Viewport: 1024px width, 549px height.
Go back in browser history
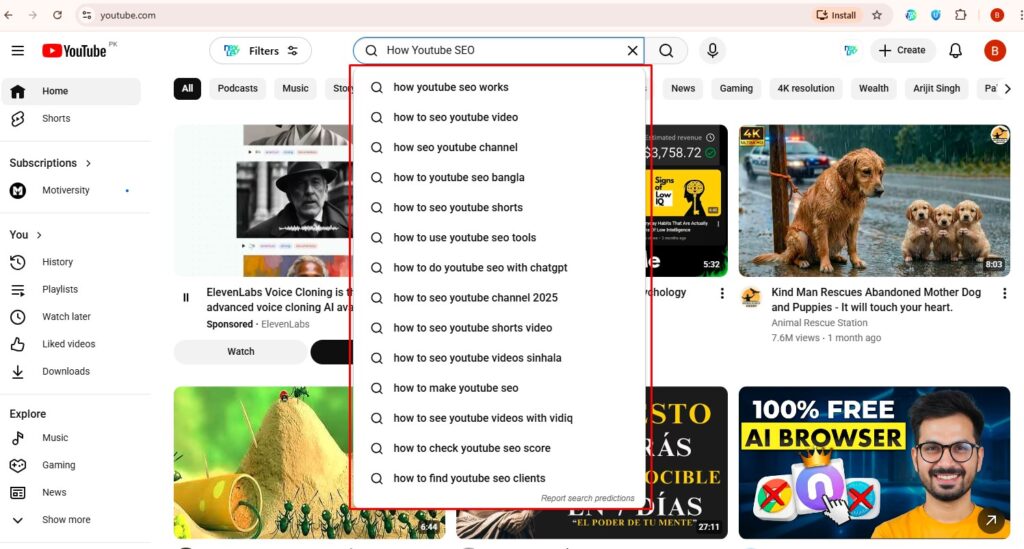click(x=8, y=15)
